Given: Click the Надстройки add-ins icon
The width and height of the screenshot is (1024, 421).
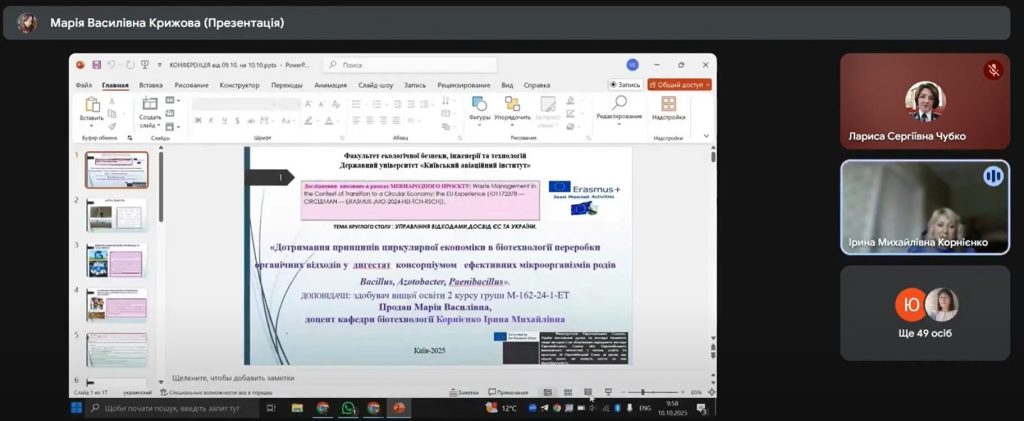Looking at the screenshot, I should pos(669,109).
